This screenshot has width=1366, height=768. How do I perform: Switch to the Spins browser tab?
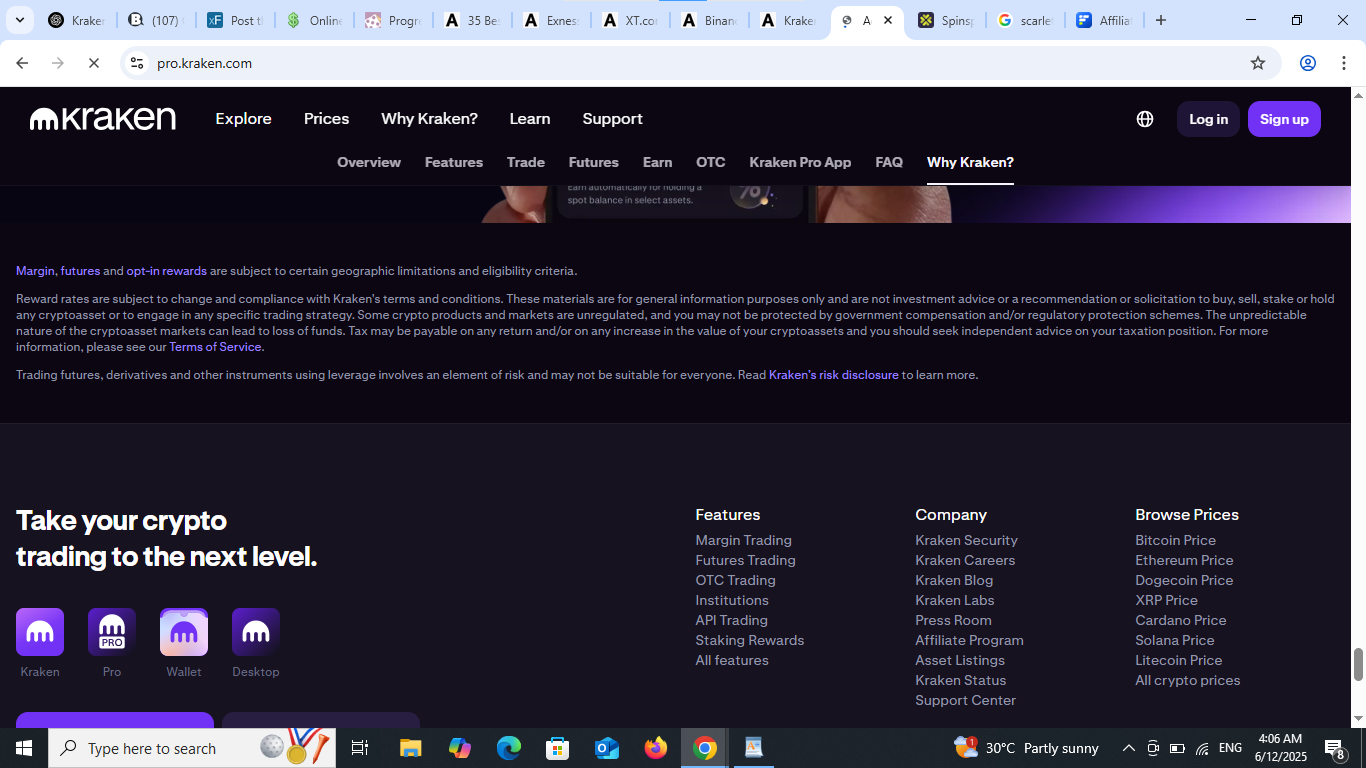[944, 20]
